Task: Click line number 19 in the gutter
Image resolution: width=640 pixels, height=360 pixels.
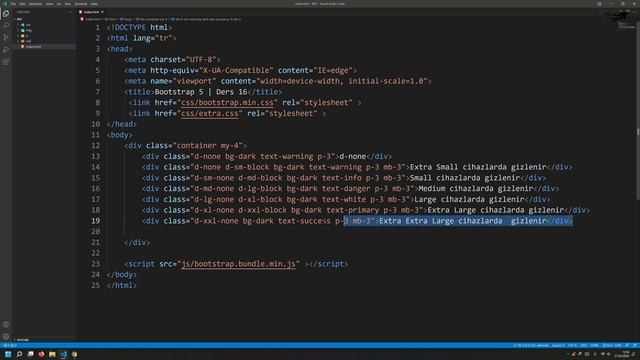Action: point(95,221)
